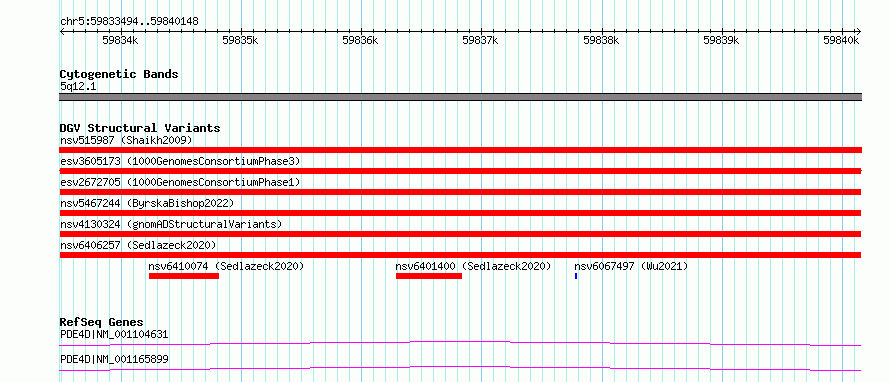This screenshot has width=890, height=382.
Task: Click the right arrowhead of the ruler
Action: pos(859,31)
